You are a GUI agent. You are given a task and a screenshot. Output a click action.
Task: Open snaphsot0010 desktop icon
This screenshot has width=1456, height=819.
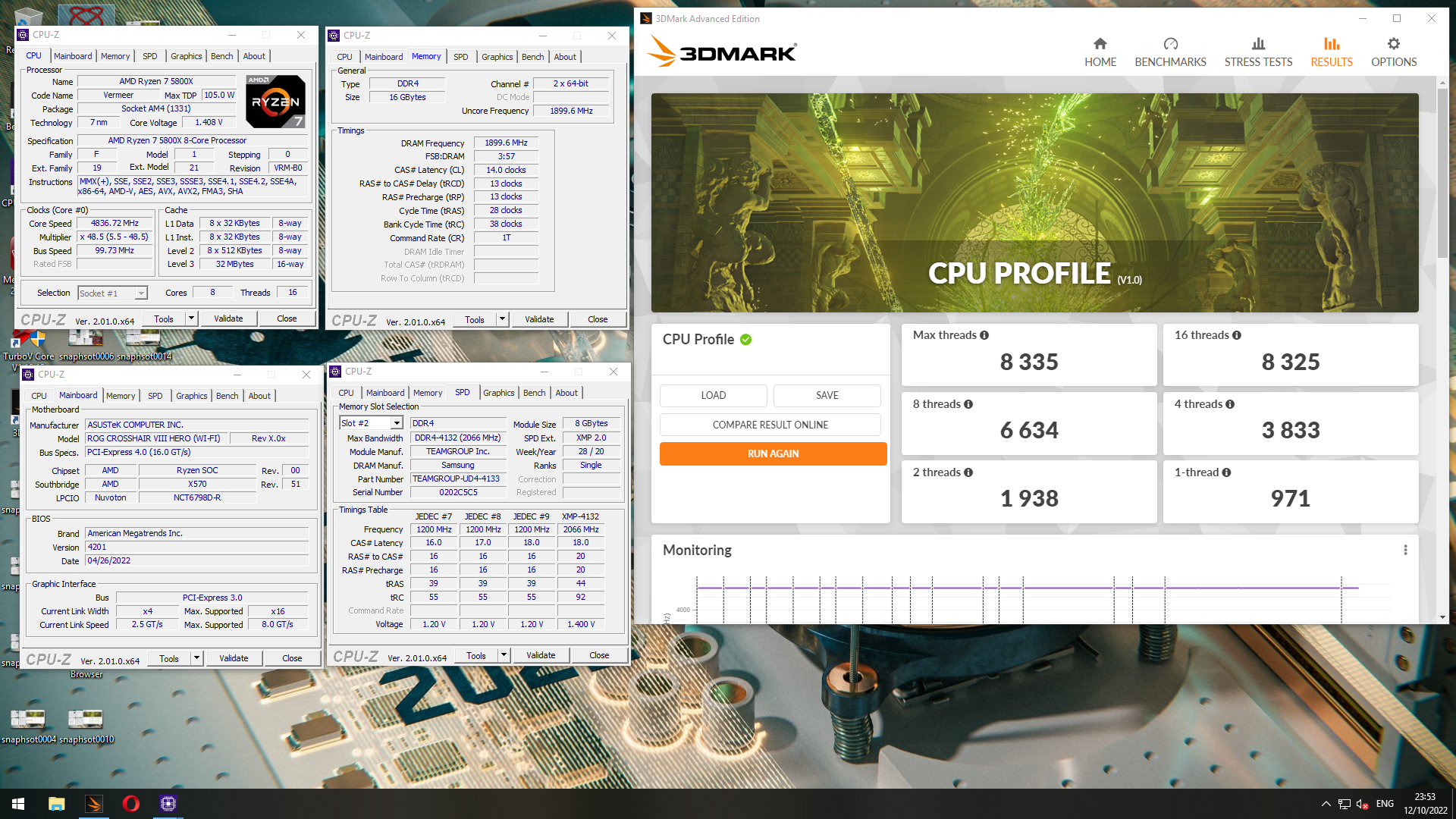pyautogui.click(x=86, y=725)
